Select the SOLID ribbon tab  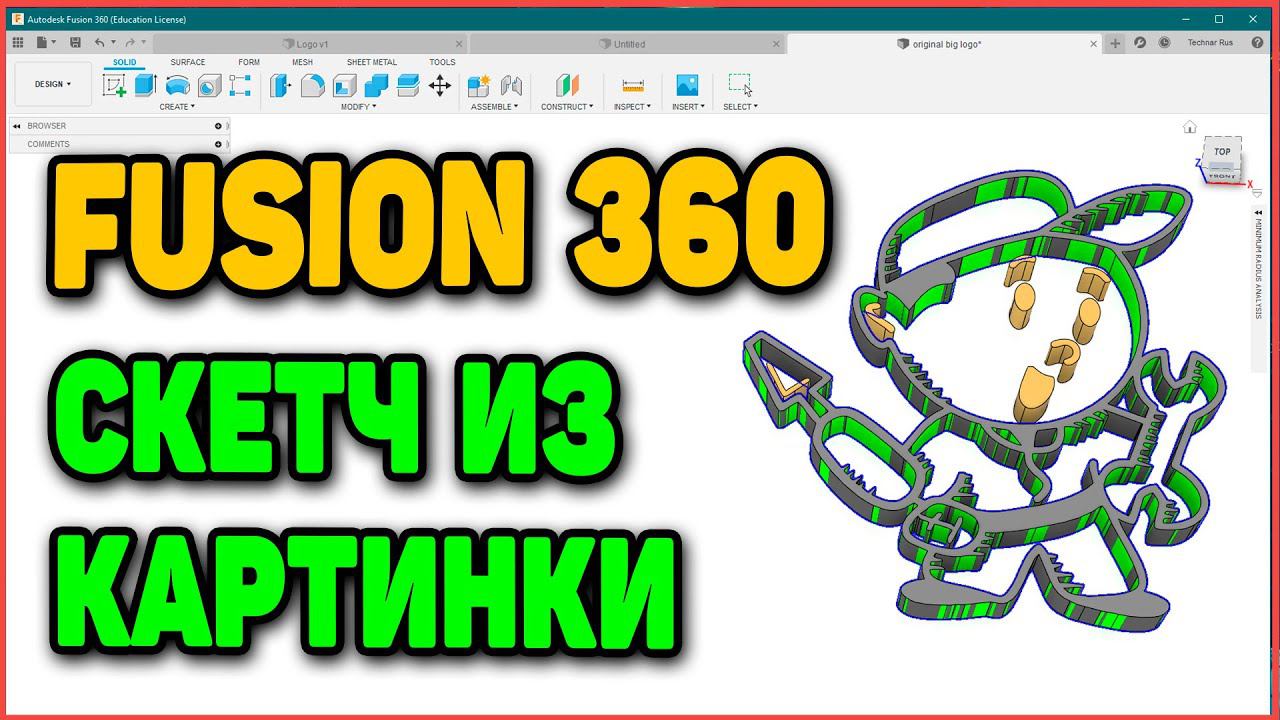[124, 62]
